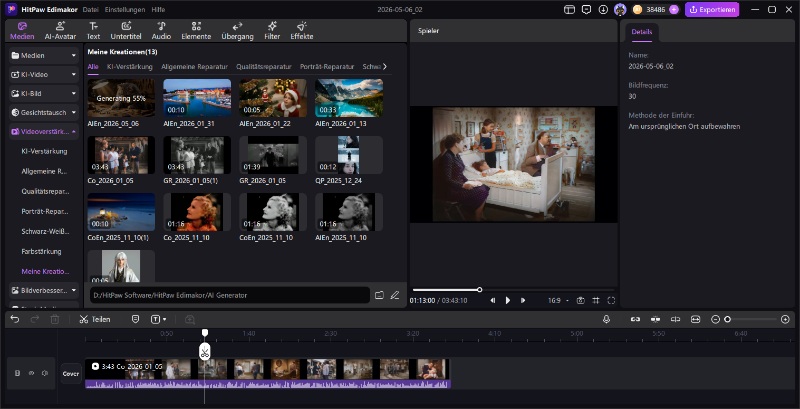
Task: Toggle track visibility eye on video track
Action: 31,373
